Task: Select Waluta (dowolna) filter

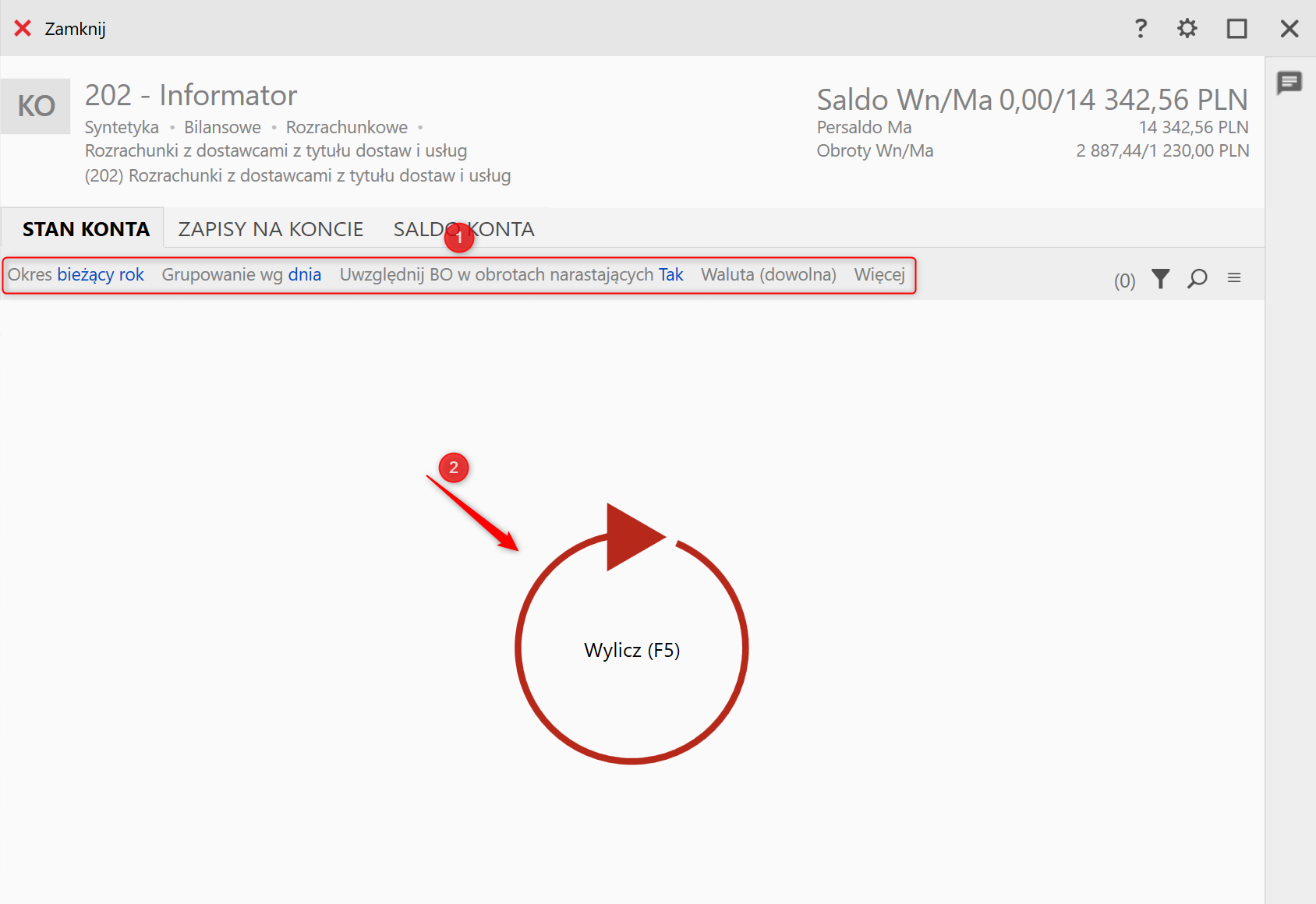Action: (769, 275)
